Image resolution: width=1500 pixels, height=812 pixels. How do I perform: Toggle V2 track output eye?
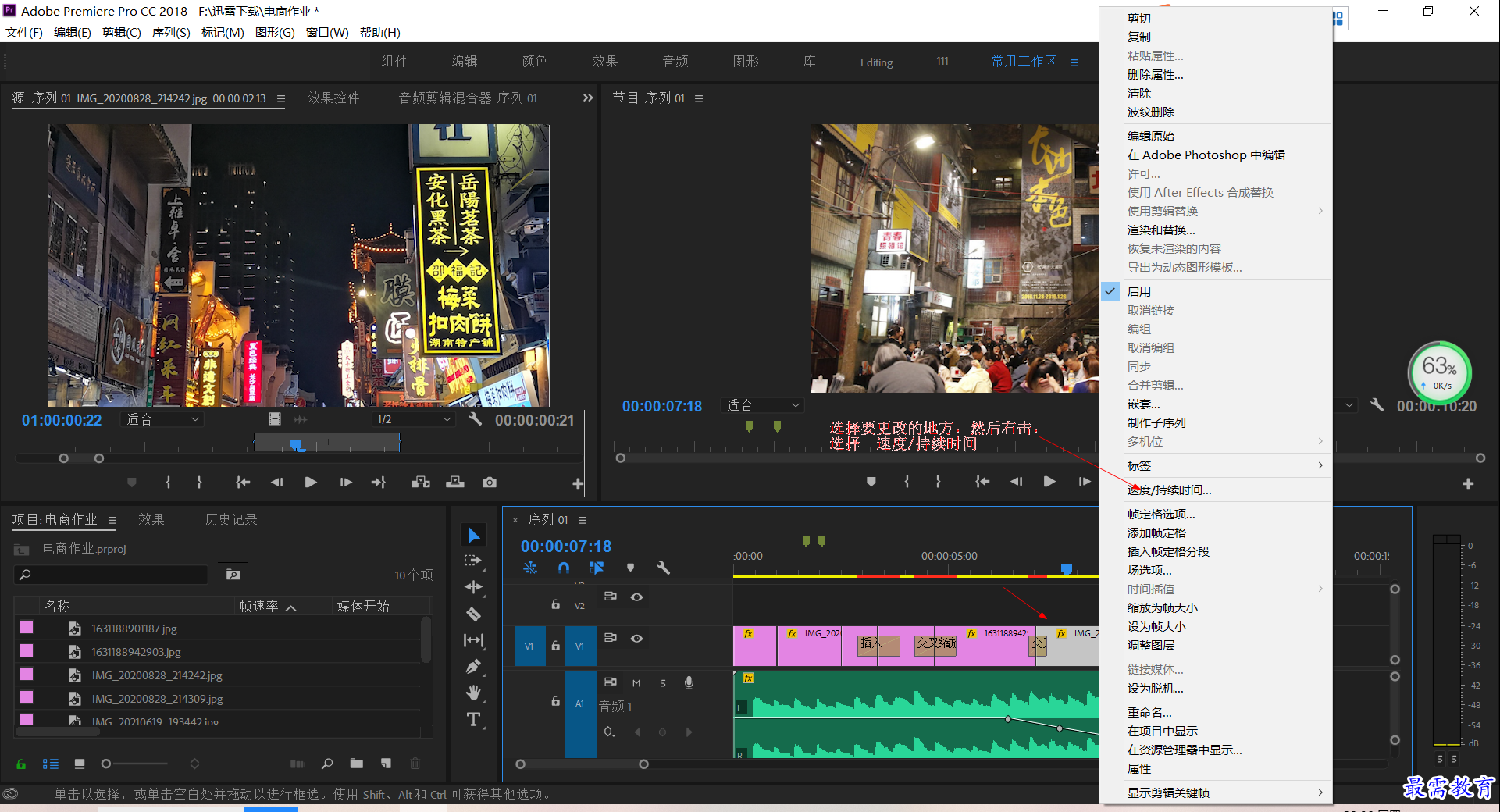[637, 597]
